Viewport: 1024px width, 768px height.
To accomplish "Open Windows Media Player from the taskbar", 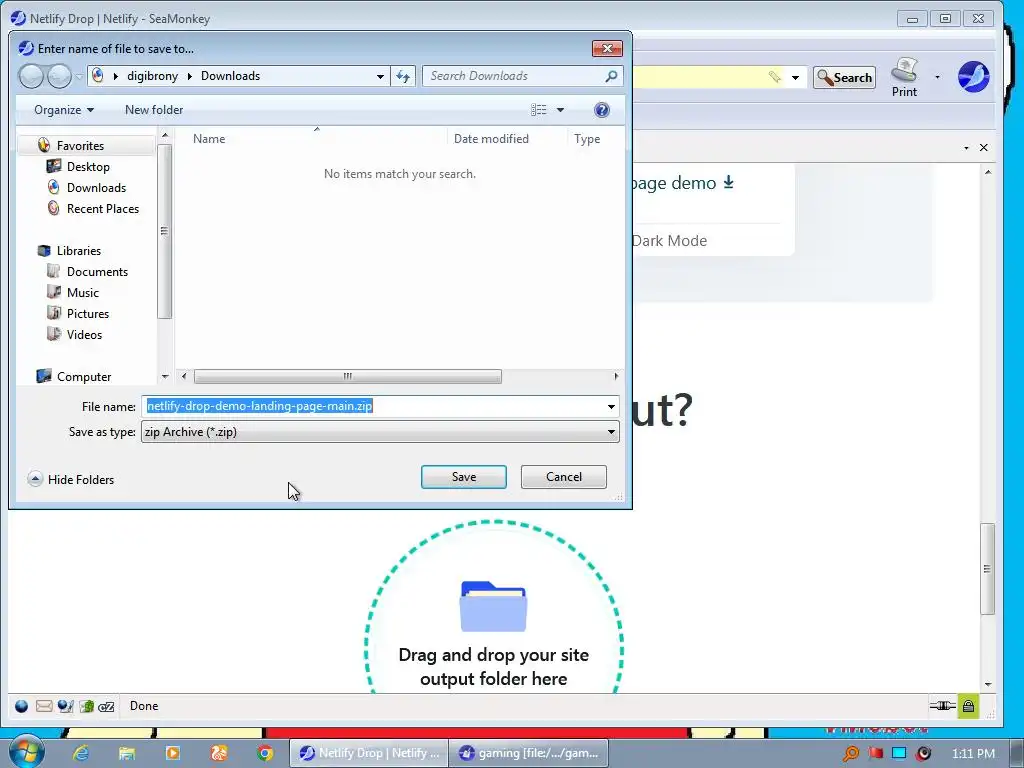I will [173, 753].
